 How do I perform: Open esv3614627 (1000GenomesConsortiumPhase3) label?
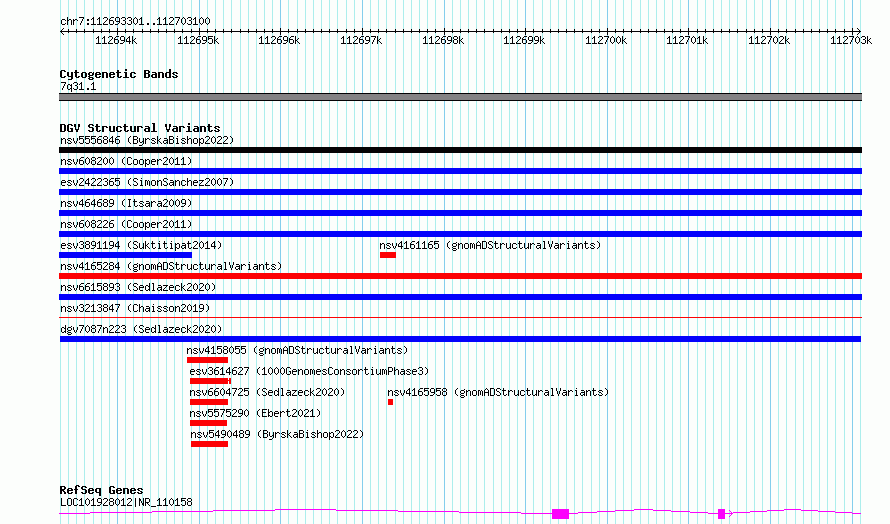click(x=309, y=371)
